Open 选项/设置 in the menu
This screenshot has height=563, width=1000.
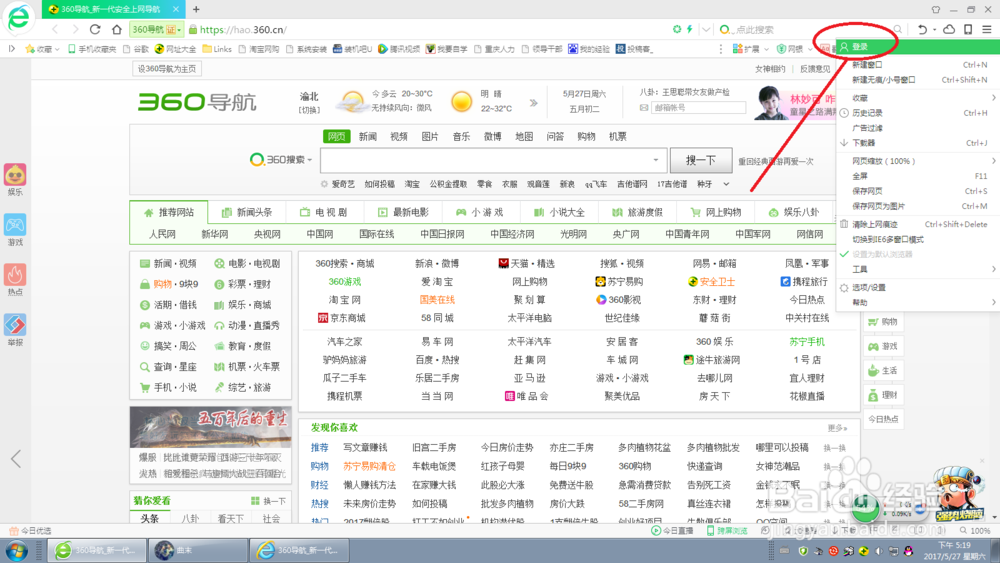click(916, 288)
